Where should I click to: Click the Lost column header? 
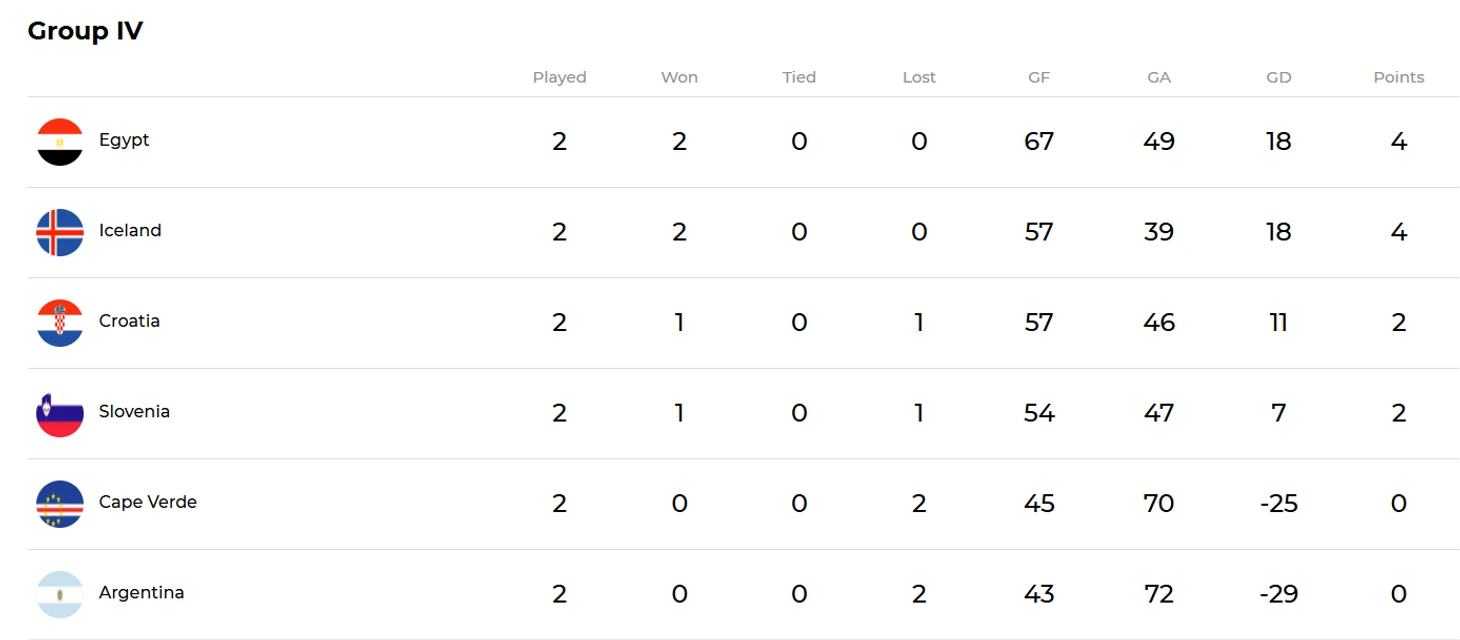coord(919,77)
